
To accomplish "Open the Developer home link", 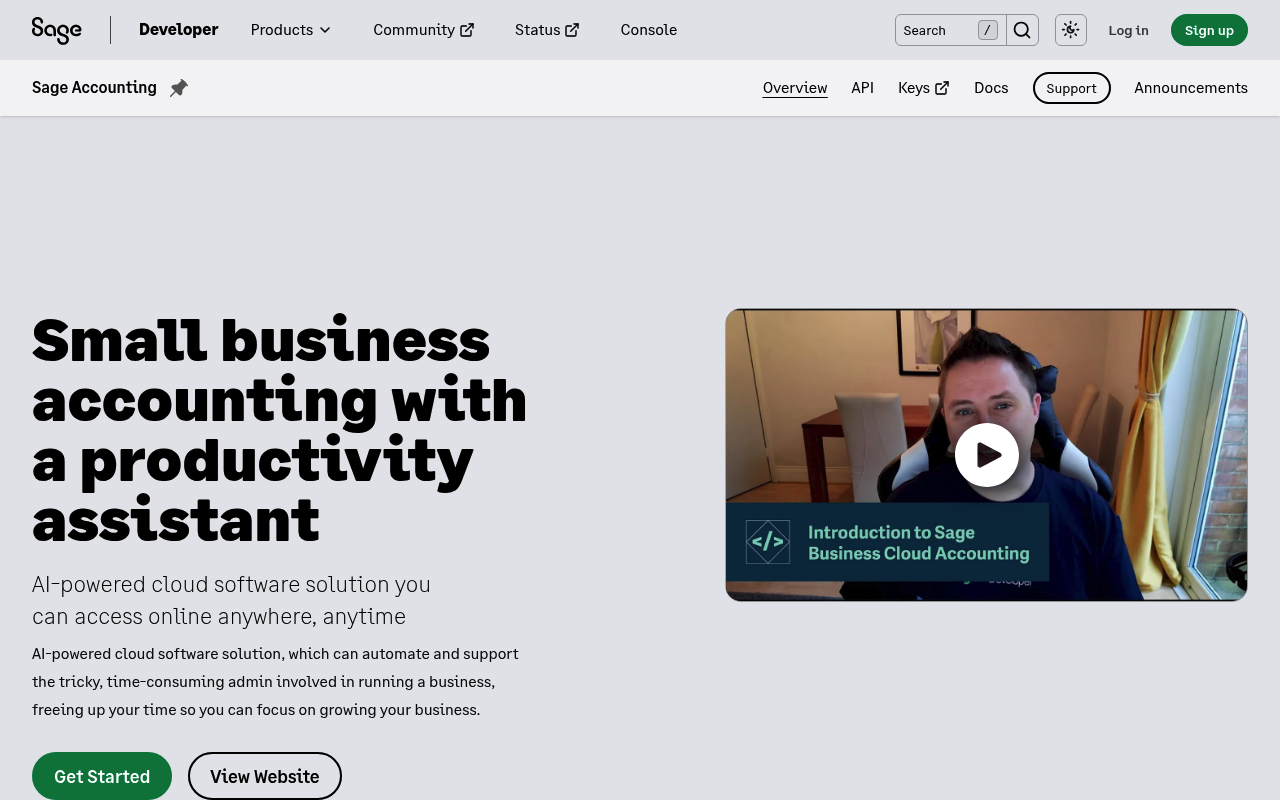I will click(x=178, y=30).
